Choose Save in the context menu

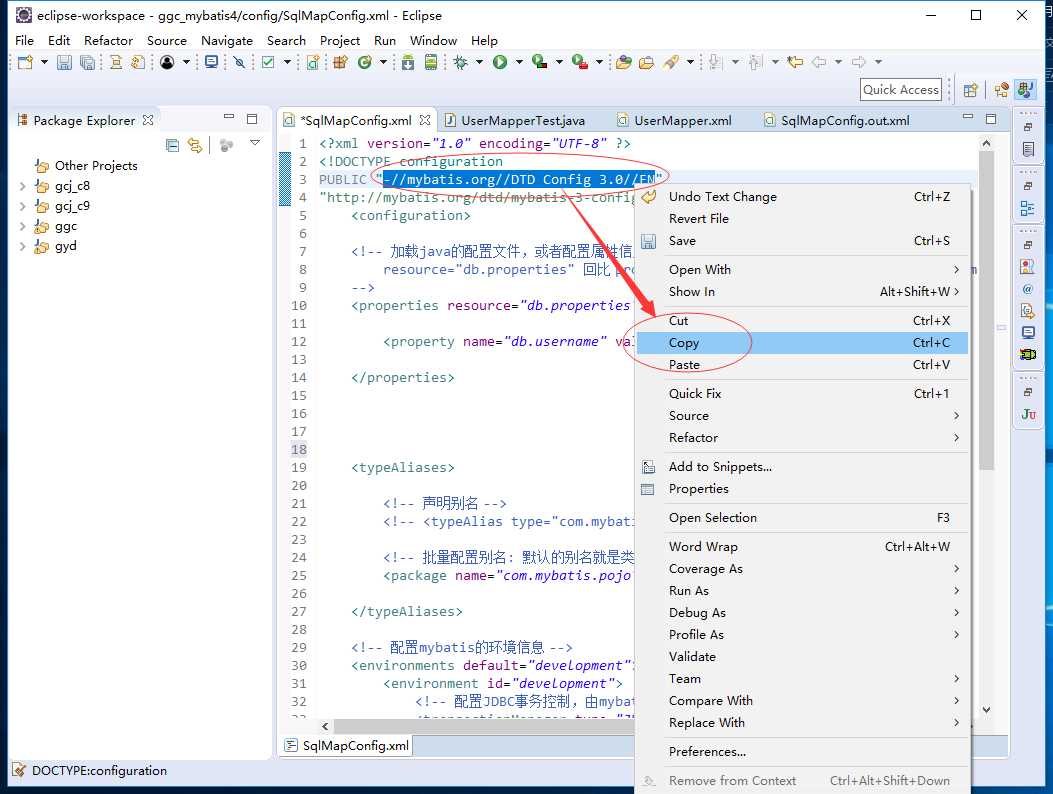click(802, 240)
